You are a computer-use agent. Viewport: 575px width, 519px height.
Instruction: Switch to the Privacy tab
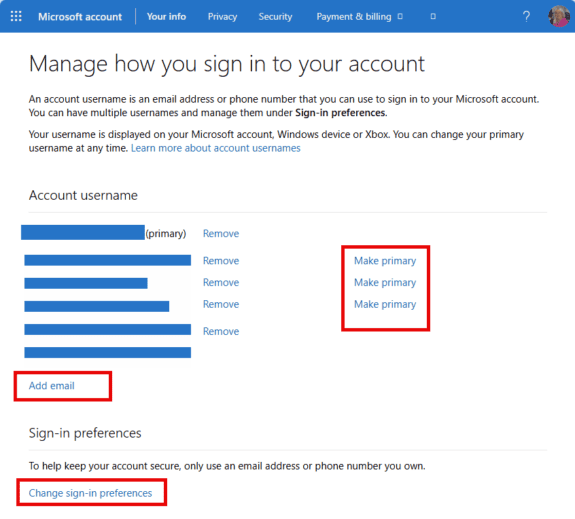(222, 17)
